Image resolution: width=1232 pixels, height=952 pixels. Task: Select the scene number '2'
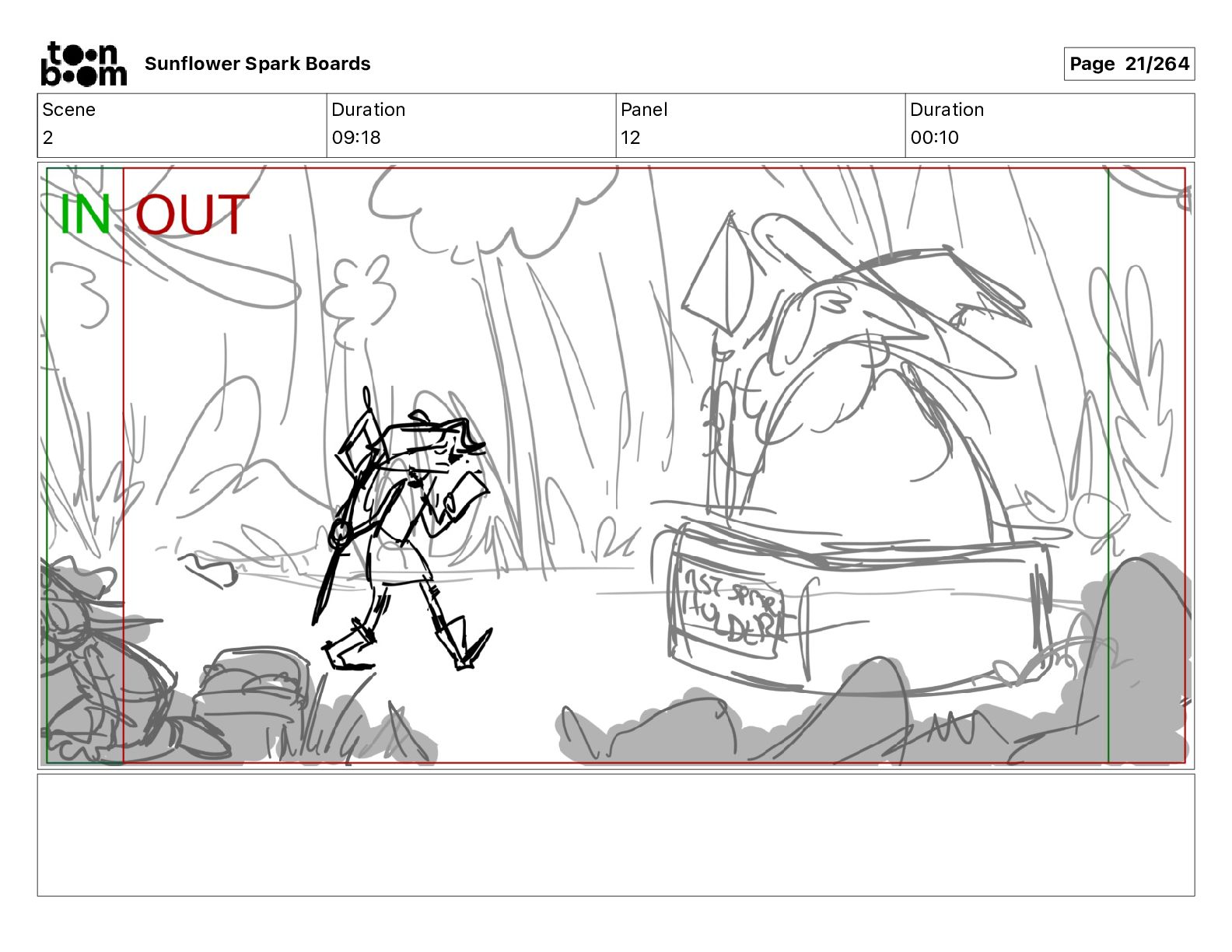[x=48, y=138]
